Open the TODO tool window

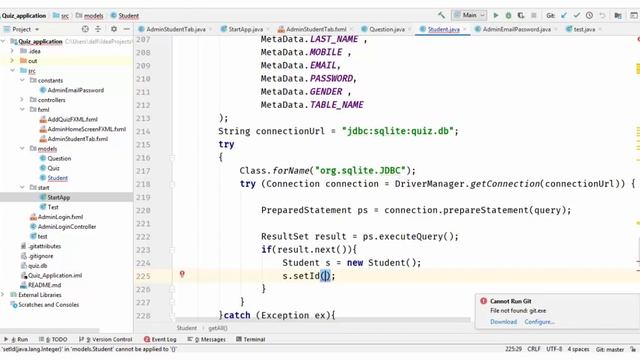(53, 339)
